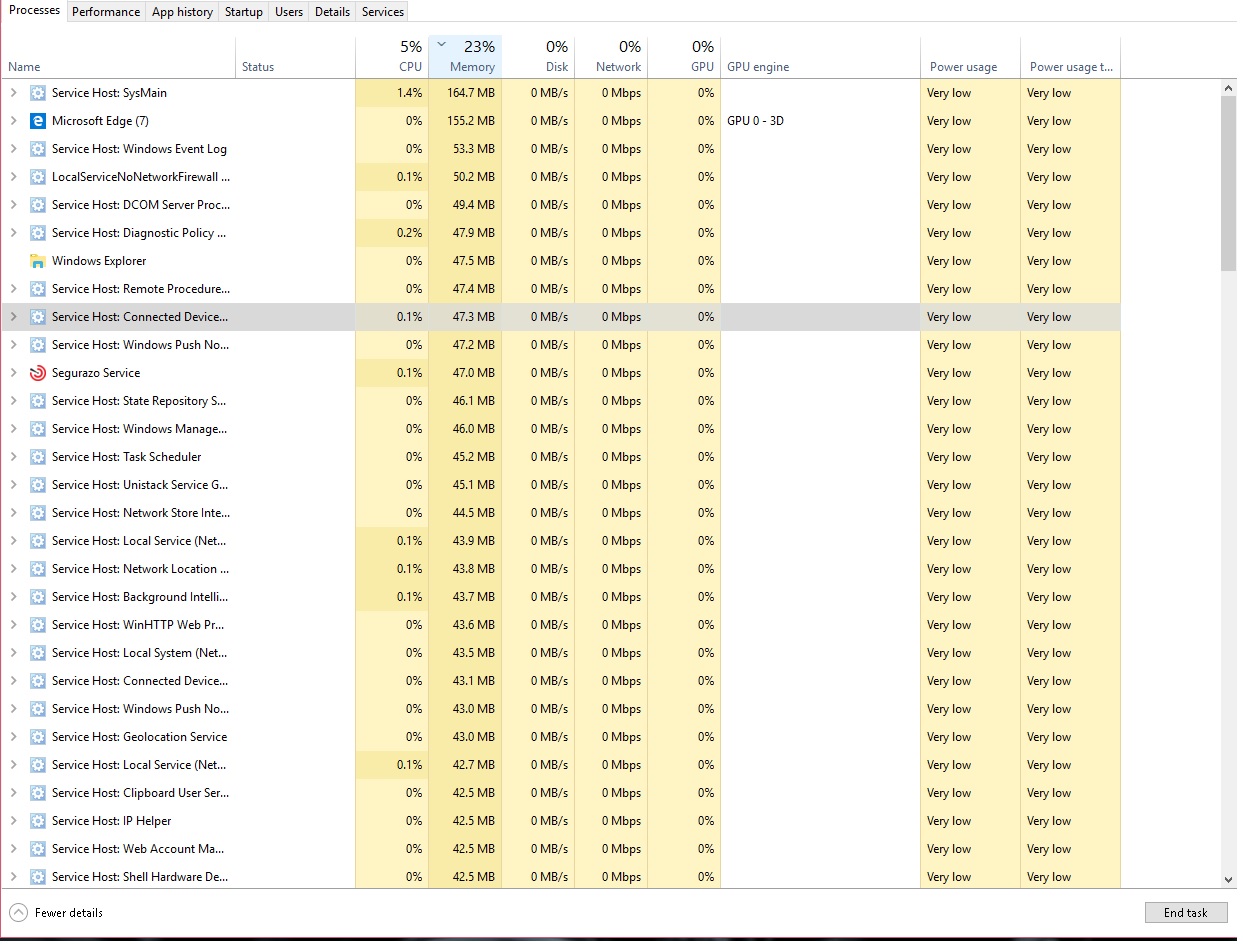Click the Service Host: Geolocation Service icon
This screenshot has height=945, width=1243.
click(x=37, y=737)
